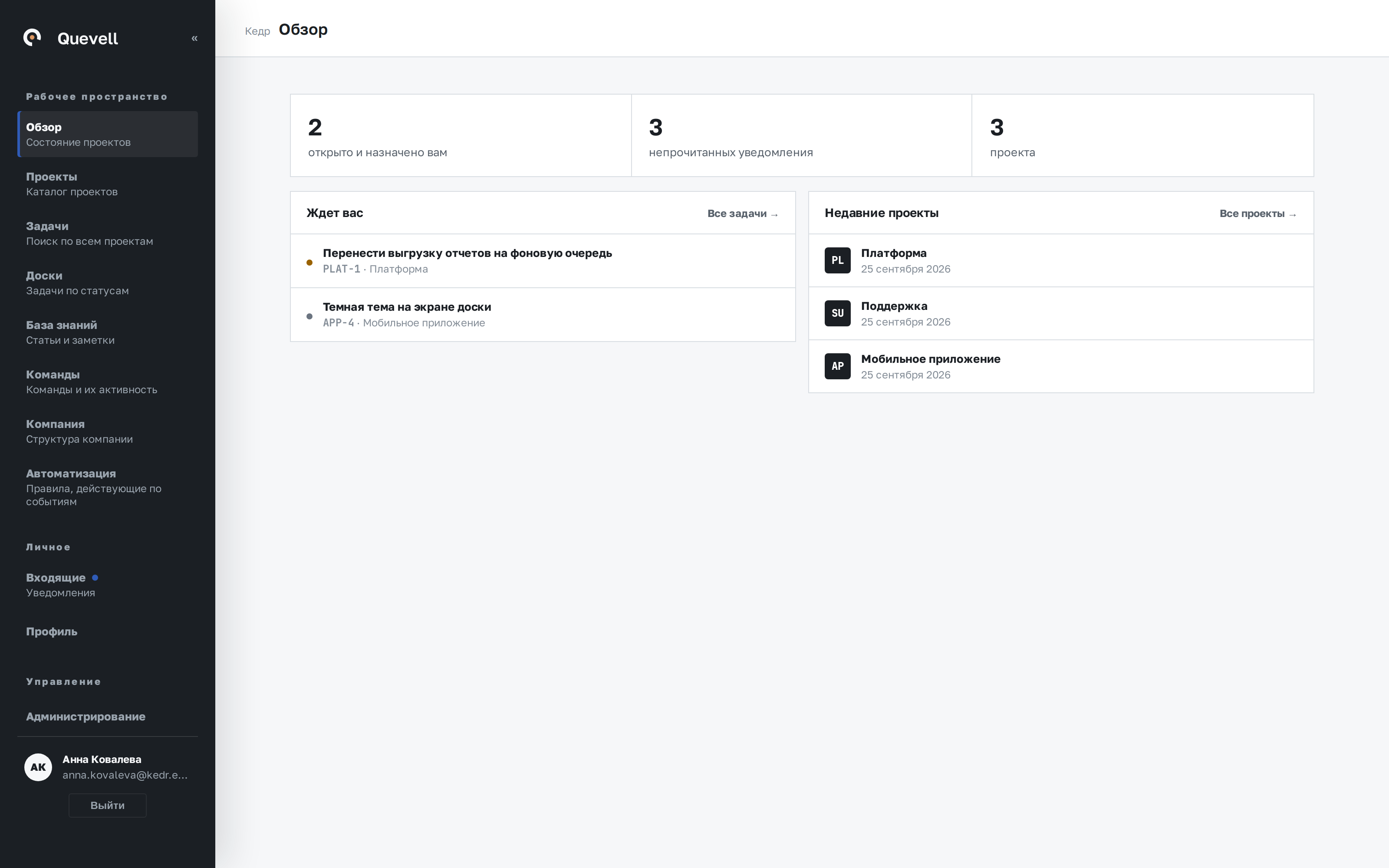Open the AP Мобильное приложение project badge
Viewport: 1389px width, 868px height.
click(x=837, y=366)
